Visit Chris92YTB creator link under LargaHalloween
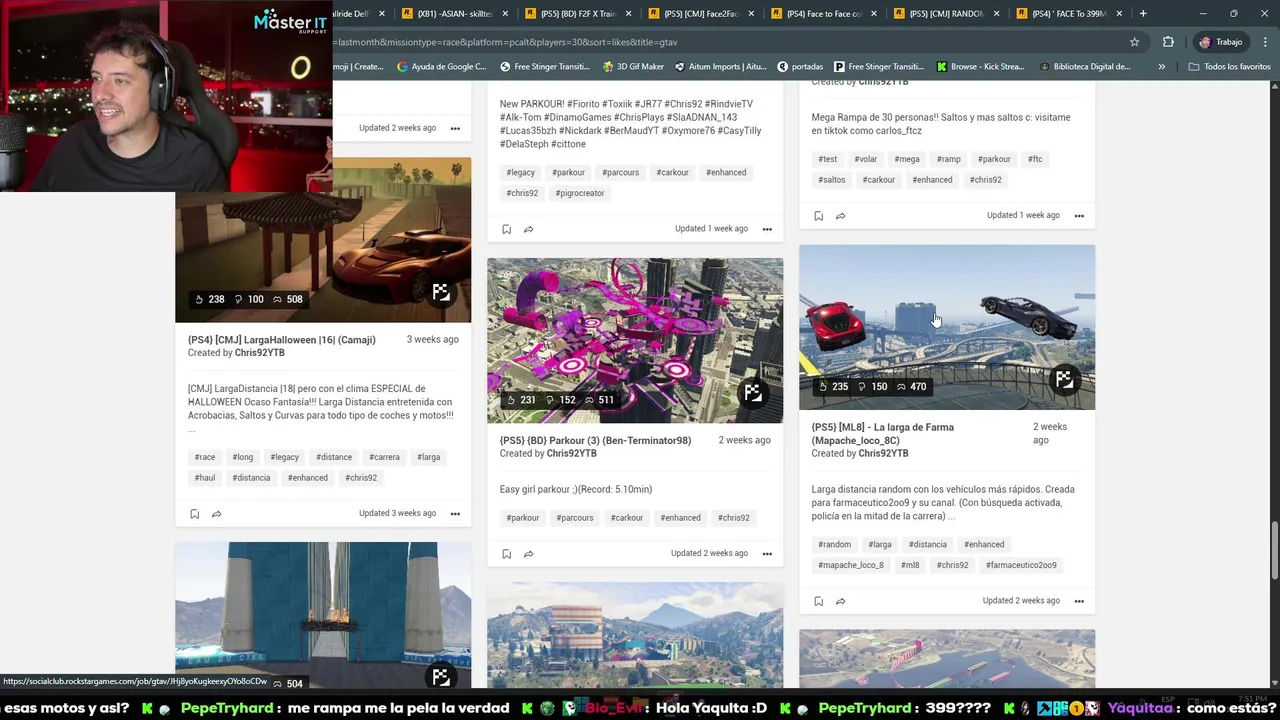 [259, 353]
